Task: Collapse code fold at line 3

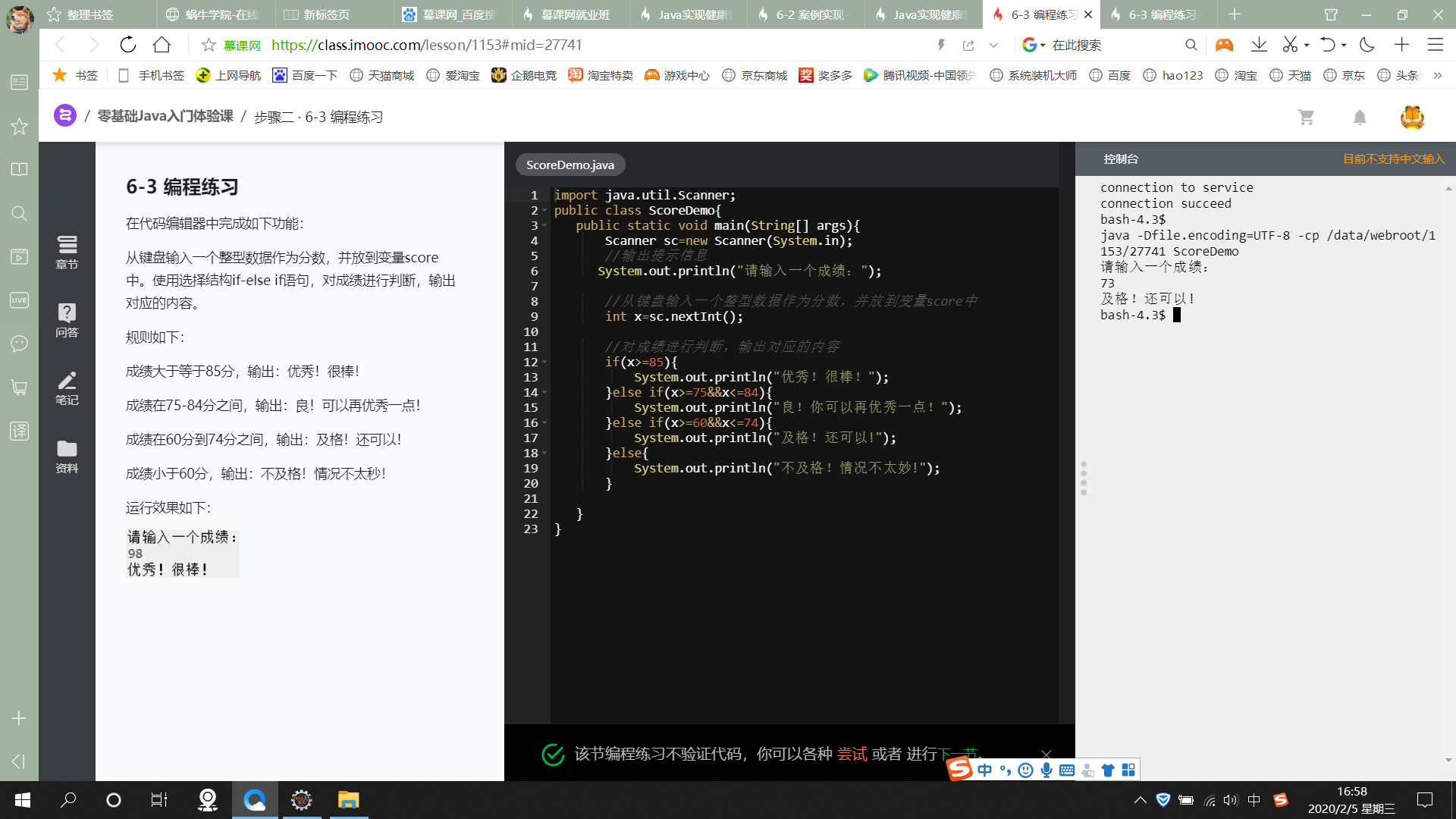Action: click(544, 226)
